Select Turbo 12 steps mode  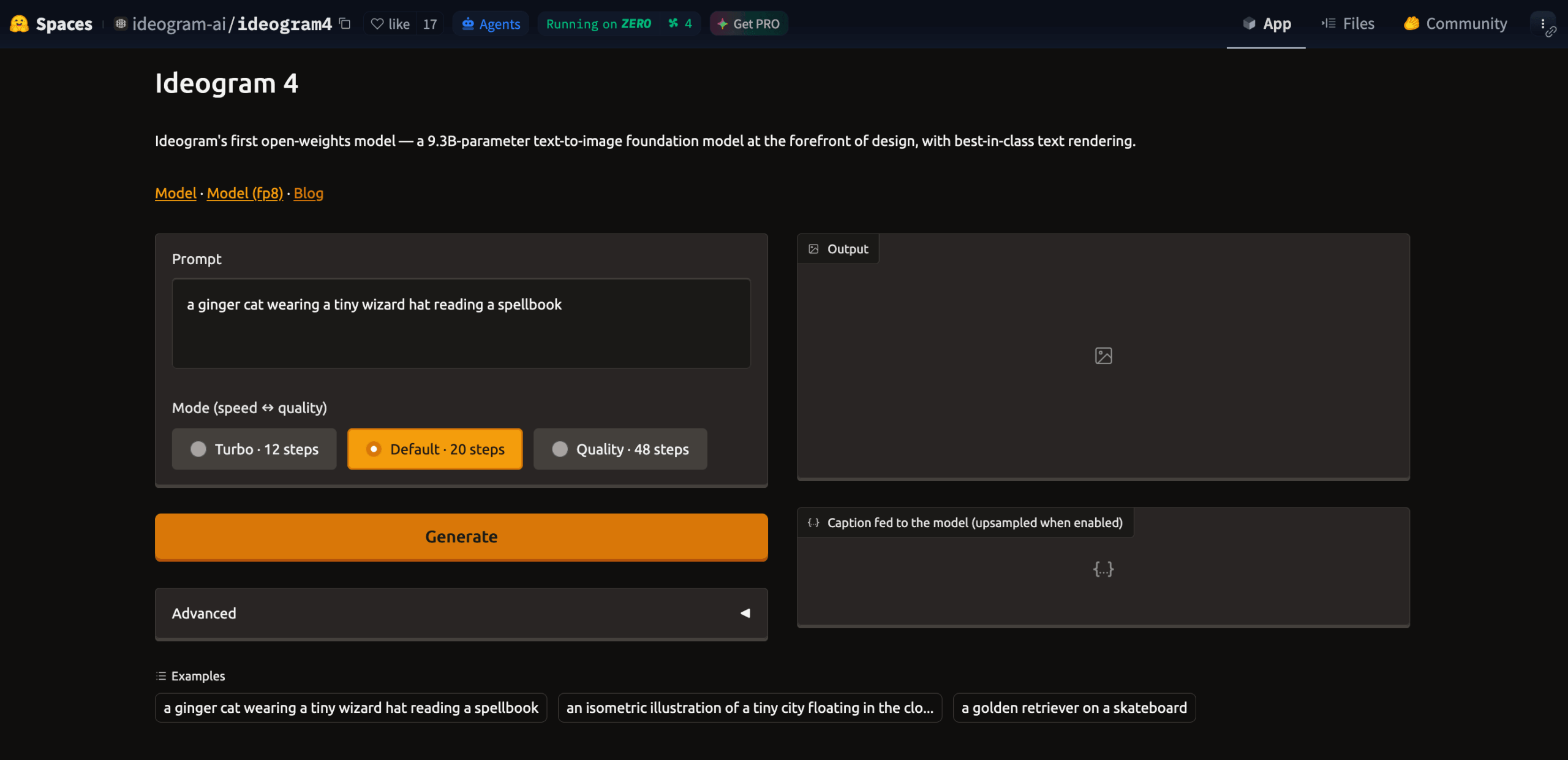point(254,449)
